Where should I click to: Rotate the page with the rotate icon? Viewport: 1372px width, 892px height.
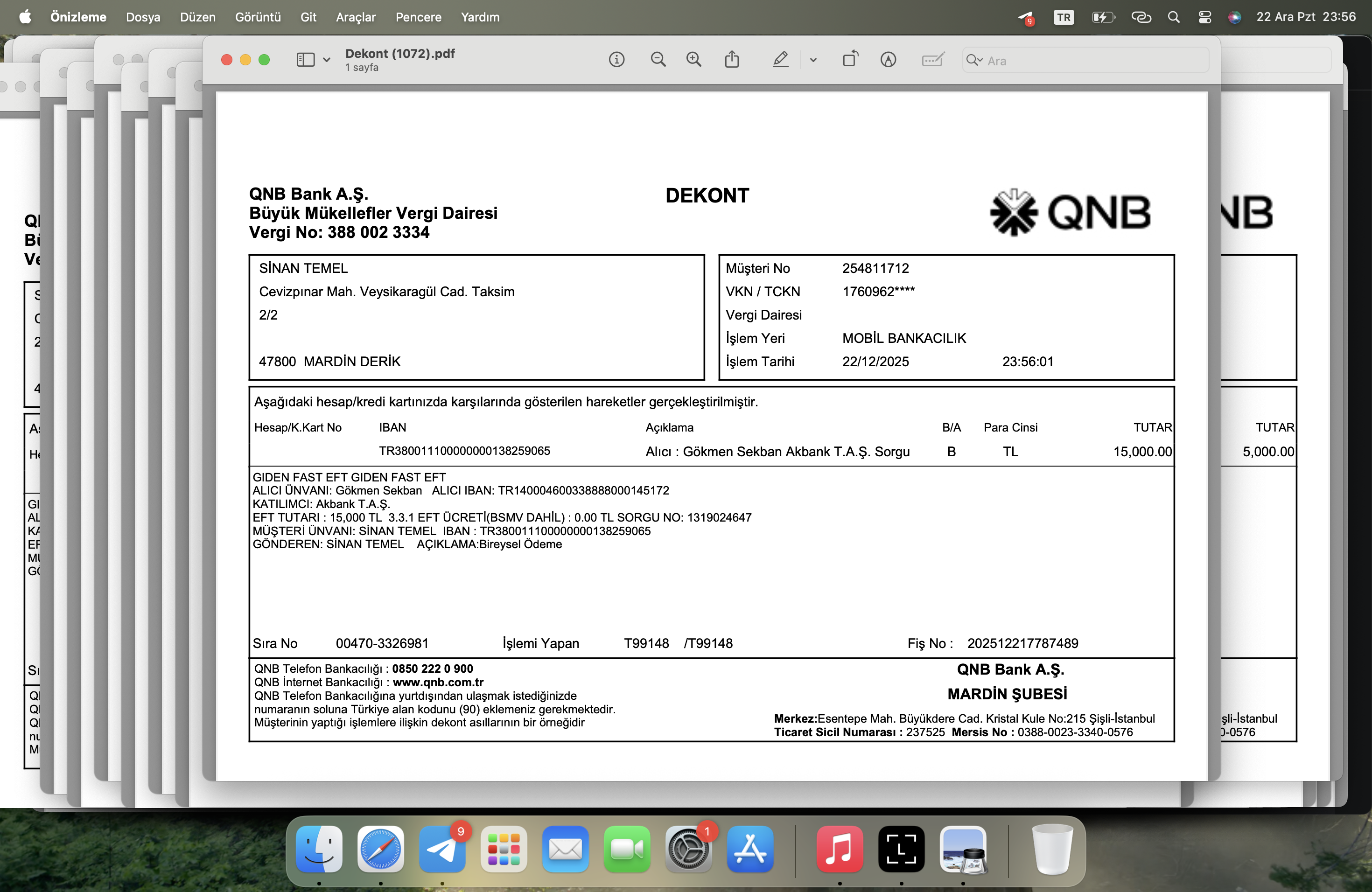[850, 59]
